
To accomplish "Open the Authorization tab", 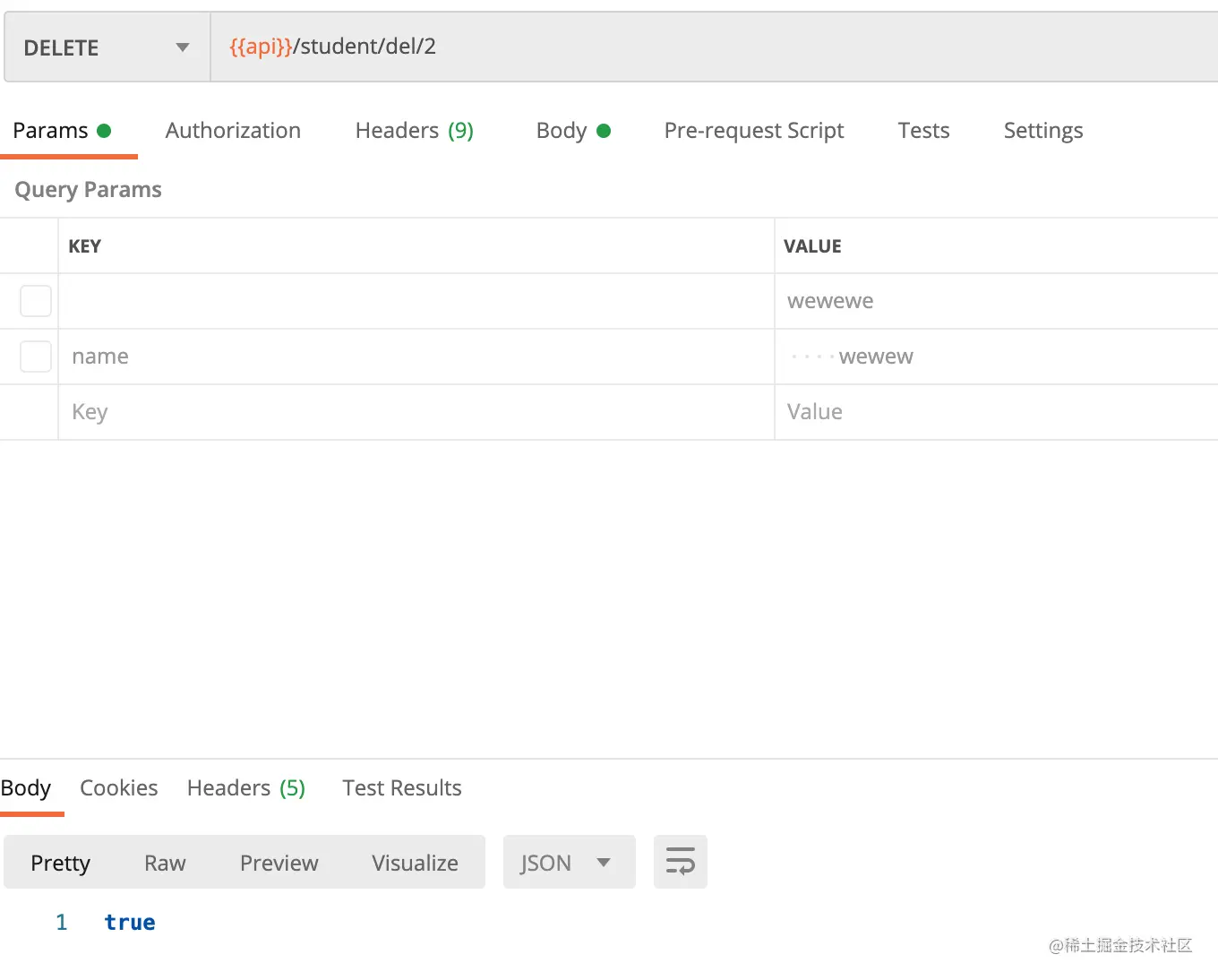I will [x=233, y=131].
